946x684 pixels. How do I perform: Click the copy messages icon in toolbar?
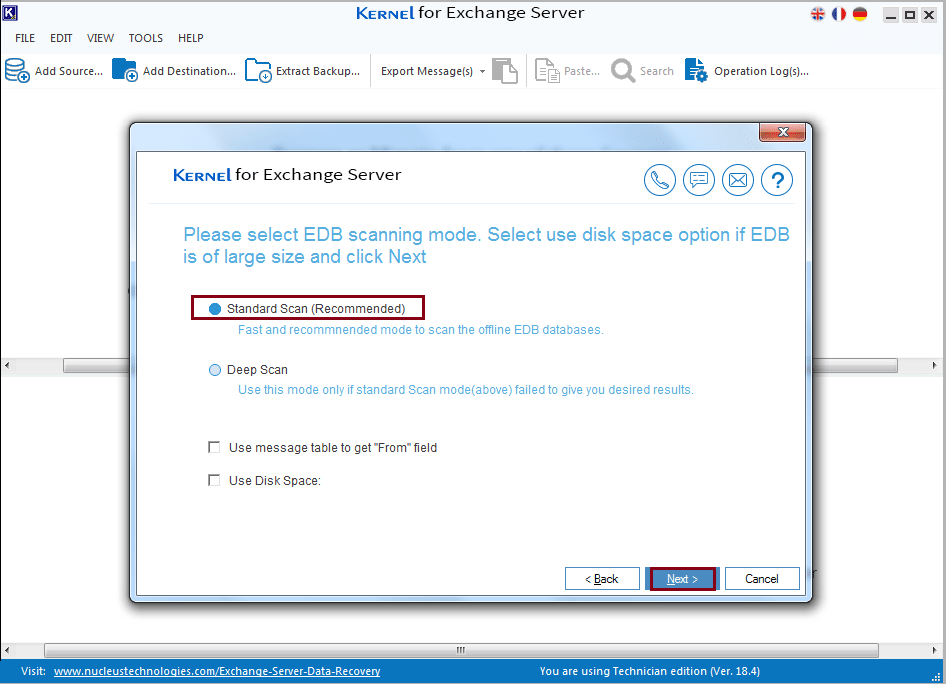tap(505, 71)
